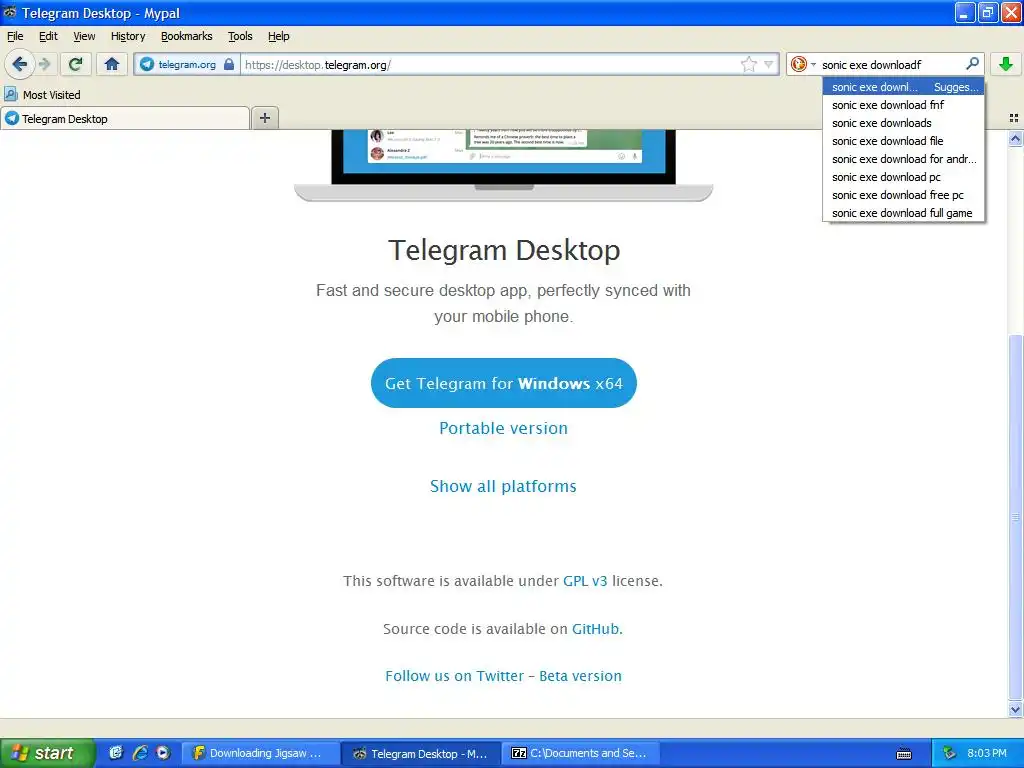The image size is (1024, 768).
Task: Go back with the Back arrow button
Action: [x=20, y=64]
